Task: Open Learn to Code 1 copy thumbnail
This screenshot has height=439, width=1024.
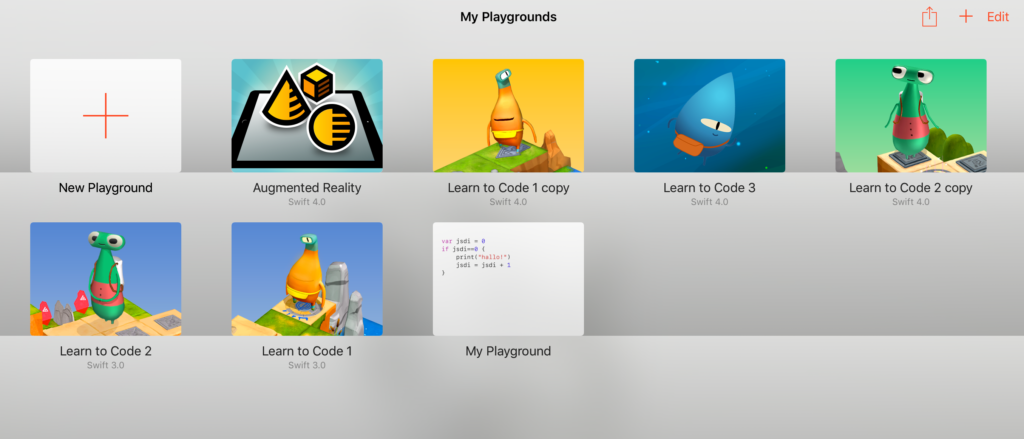Action: [x=508, y=116]
